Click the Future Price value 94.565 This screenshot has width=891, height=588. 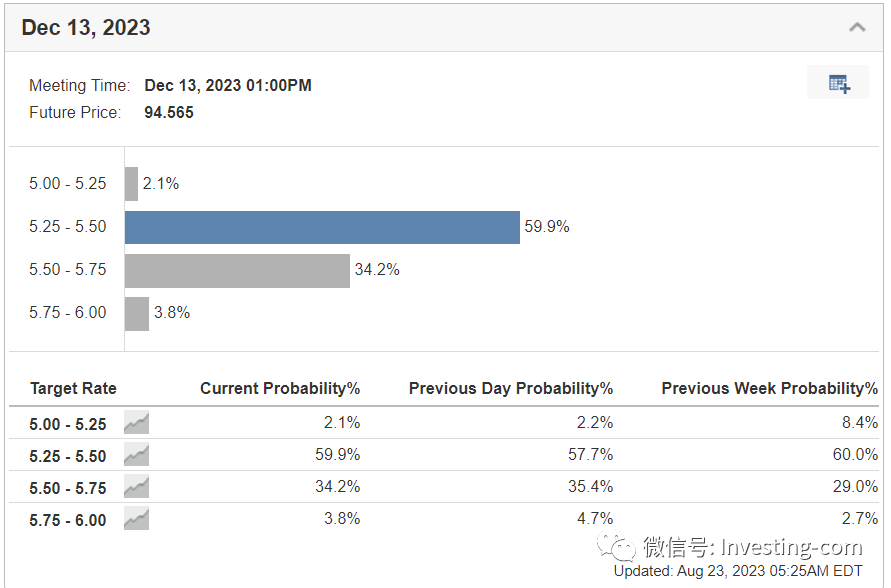pos(169,112)
